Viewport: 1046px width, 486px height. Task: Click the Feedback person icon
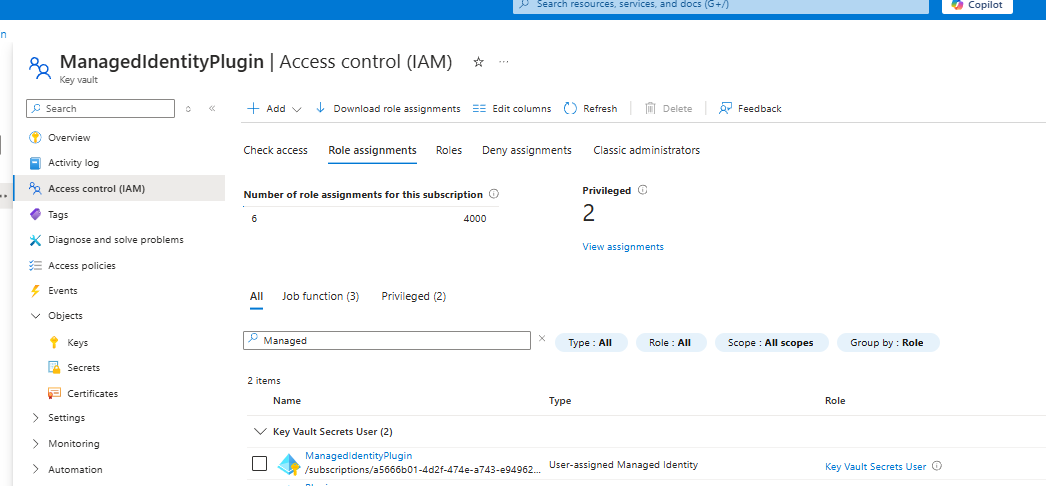point(725,108)
